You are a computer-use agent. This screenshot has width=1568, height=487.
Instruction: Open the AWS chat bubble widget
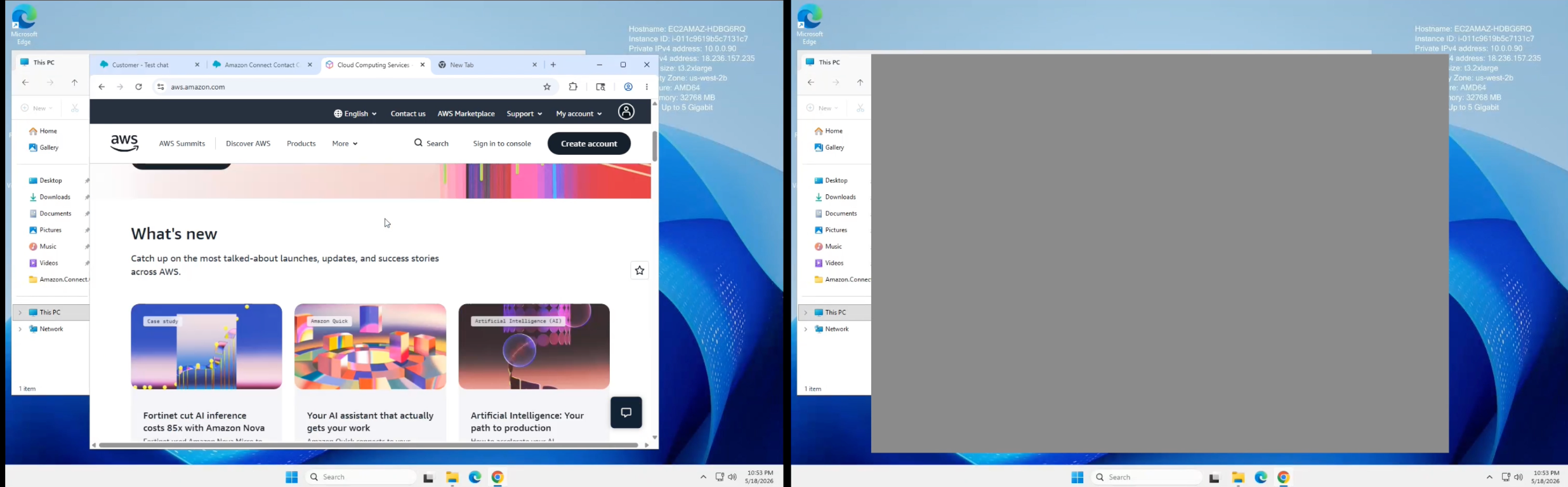pos(626,413)
